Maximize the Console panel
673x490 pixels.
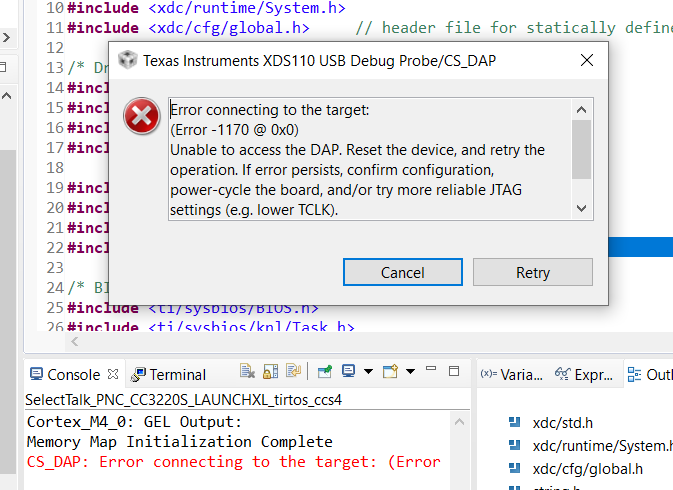click(454, 371)
